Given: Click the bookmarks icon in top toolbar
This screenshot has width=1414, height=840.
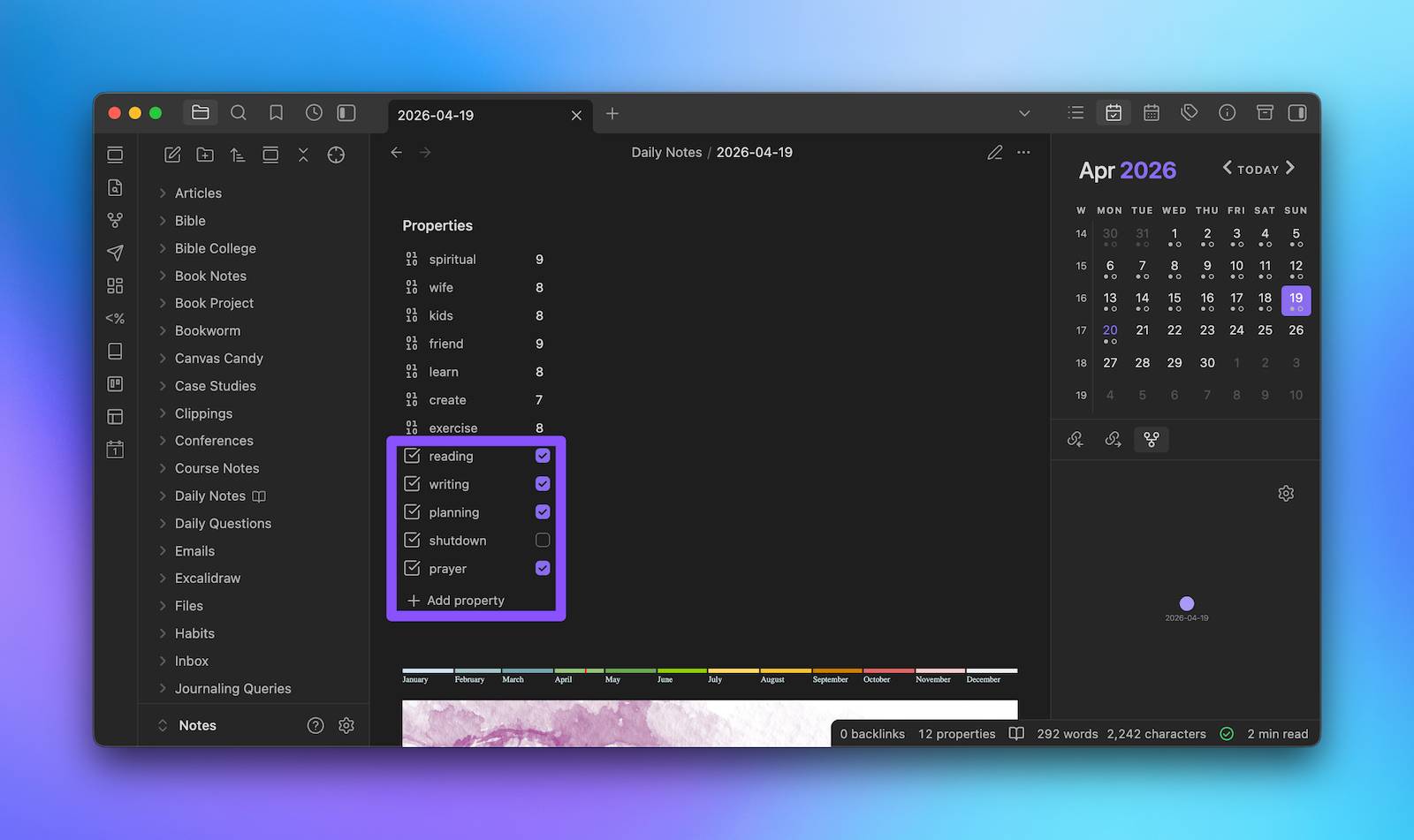Looking at the screenshot, I should (276, 113).
